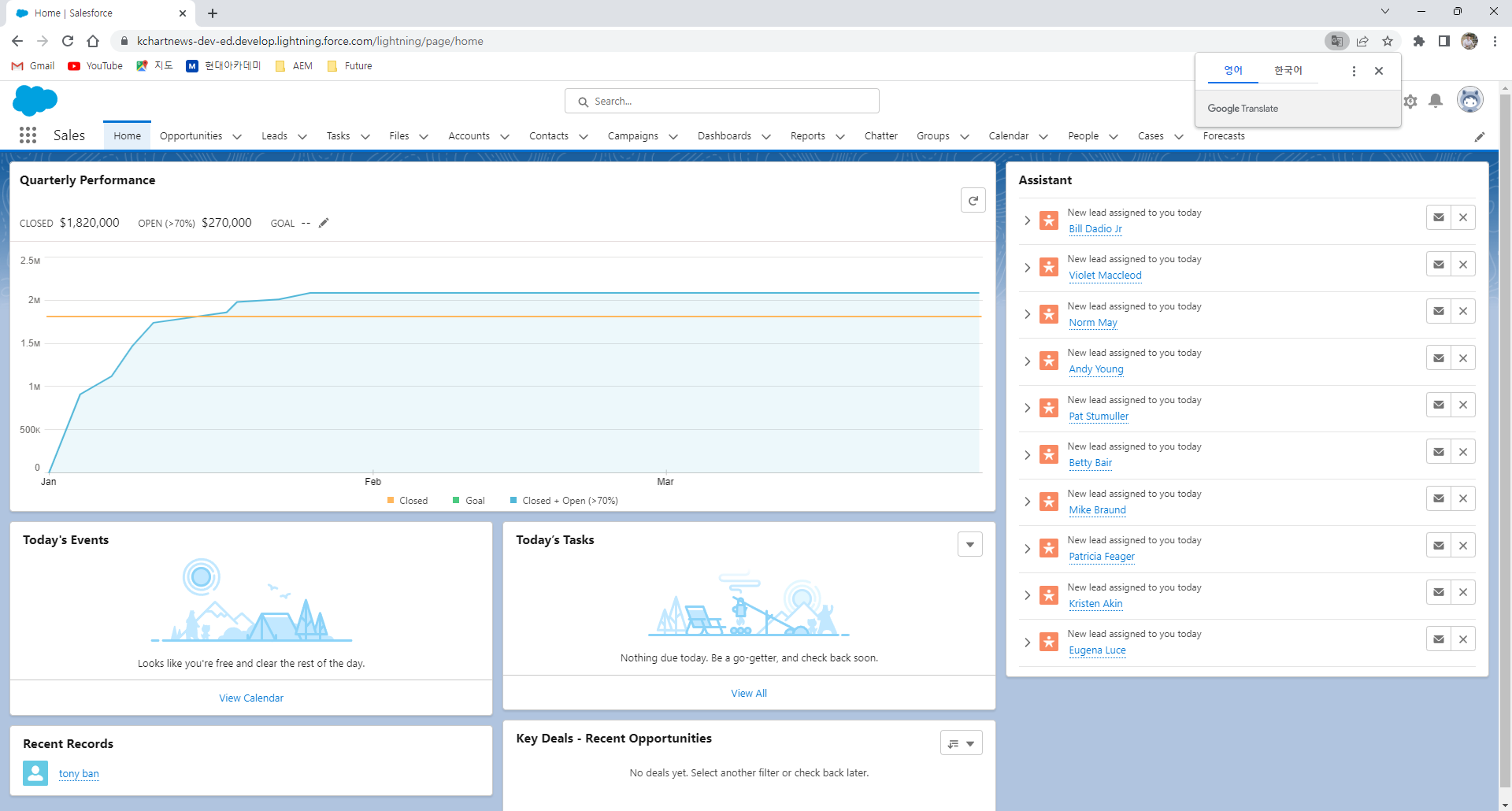Viewport: 1512px width, 811px height.
Task: Expand the Bill Dadio Jr assistant item
Action: (1027, 220)
